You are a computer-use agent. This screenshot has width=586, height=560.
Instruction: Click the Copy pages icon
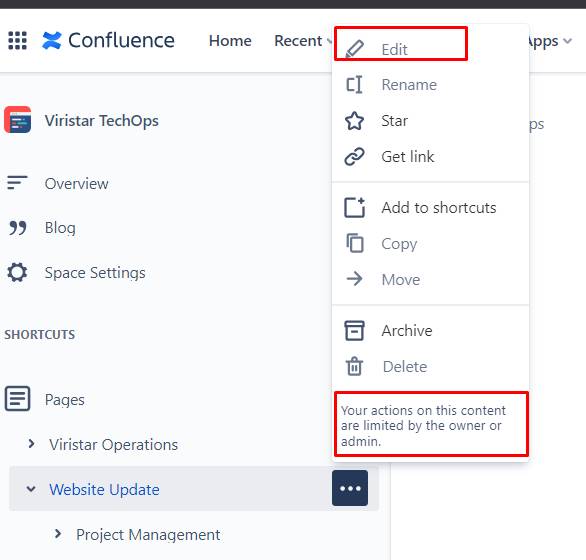pyautogui.click(x=355, y=243)
